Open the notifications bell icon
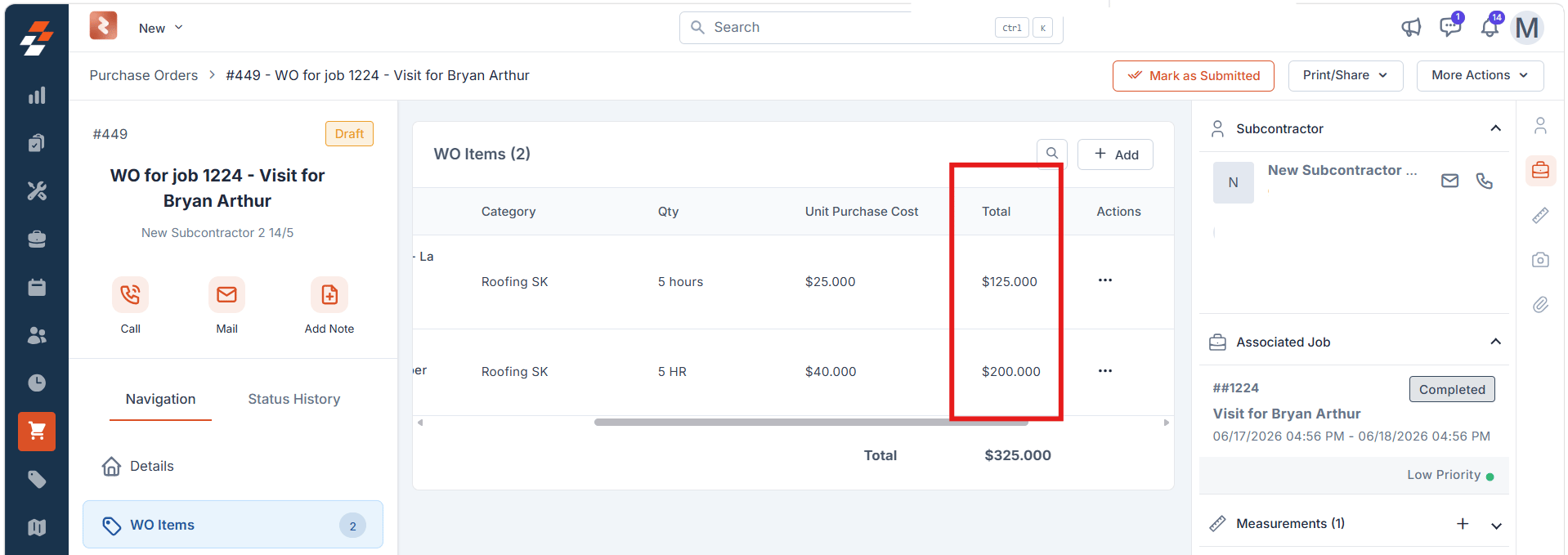 coord(1490,27)
